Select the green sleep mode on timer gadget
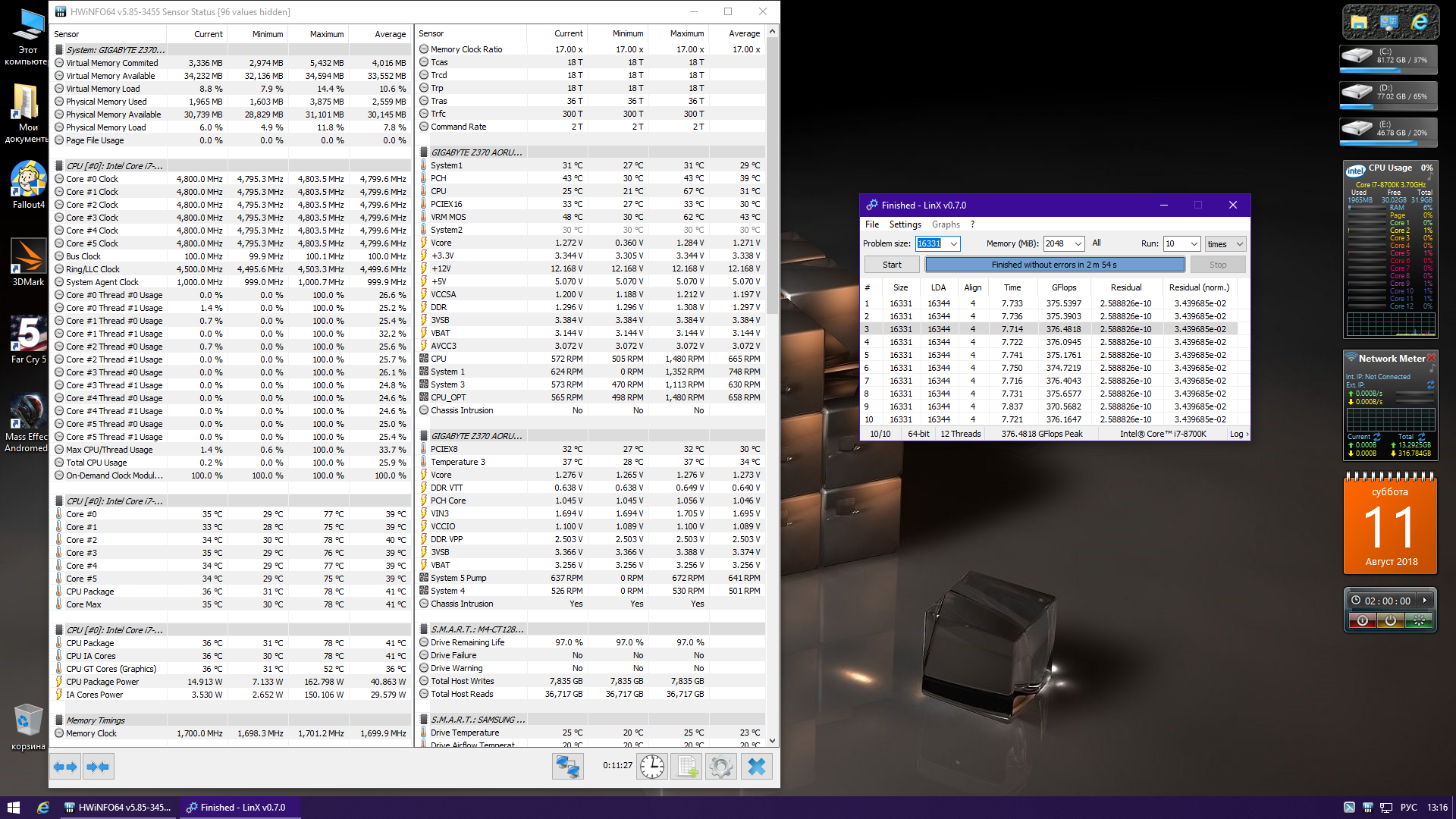The width and height of the screenshot is (1456, 819). pyautogui.click(x=1418, y=621)
